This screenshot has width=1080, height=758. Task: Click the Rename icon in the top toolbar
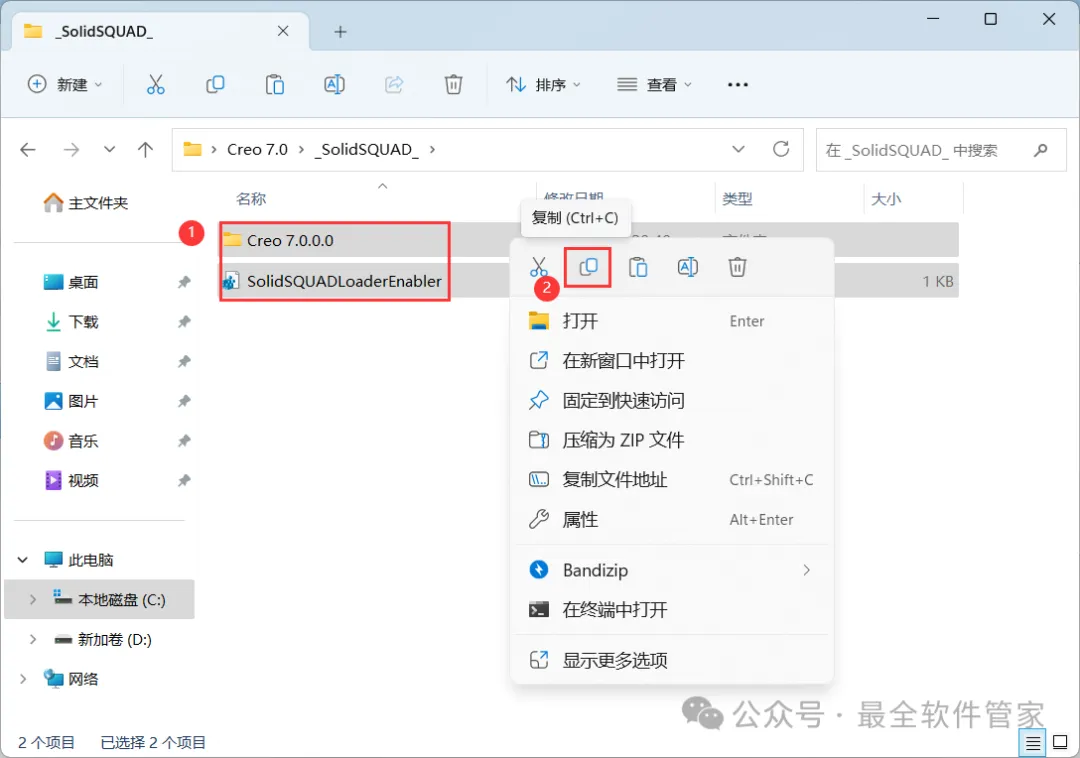coord(334,85)
